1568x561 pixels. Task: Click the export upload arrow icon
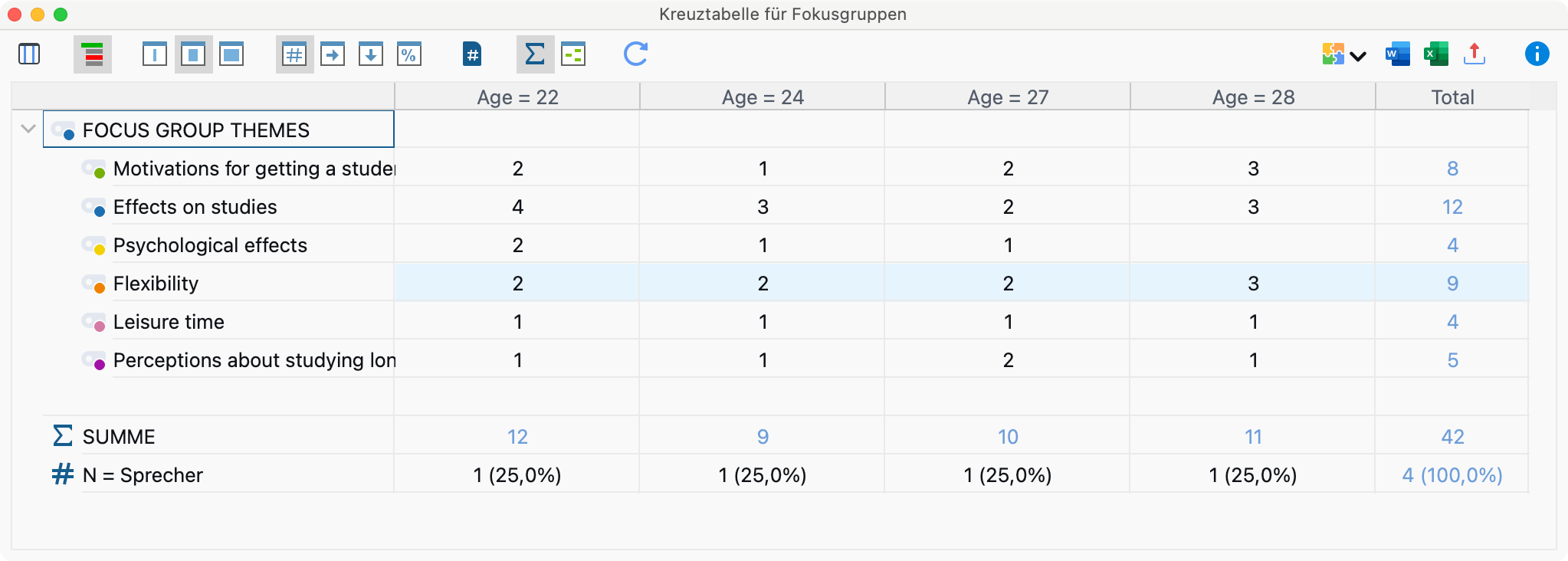[1475, 54]
